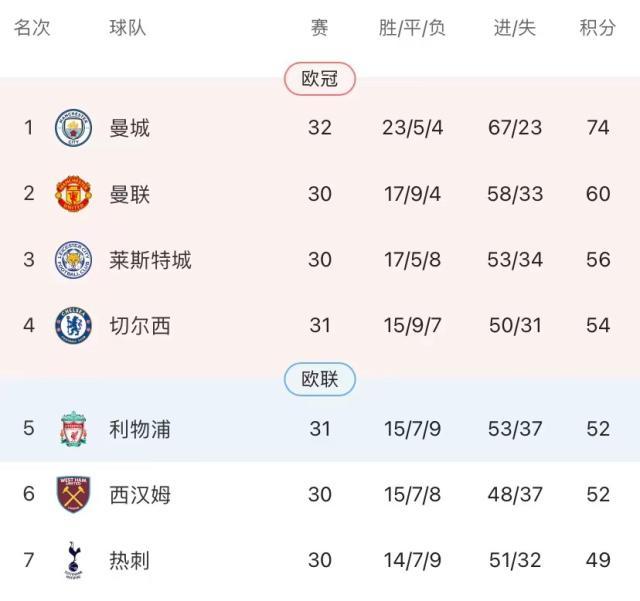This screenshot has height=601, width=640.
Task: Click the Manchester City club crest
Action: pyautogui.click(x=73, y=128)
